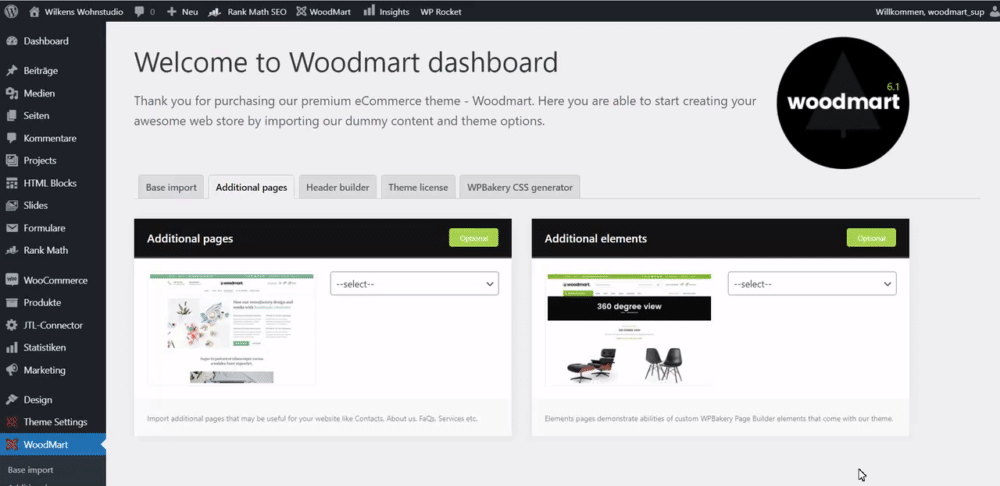Click the HTML Blocks grid icon
Screen dimensions: 1000x486
click(x=11, y=183)
